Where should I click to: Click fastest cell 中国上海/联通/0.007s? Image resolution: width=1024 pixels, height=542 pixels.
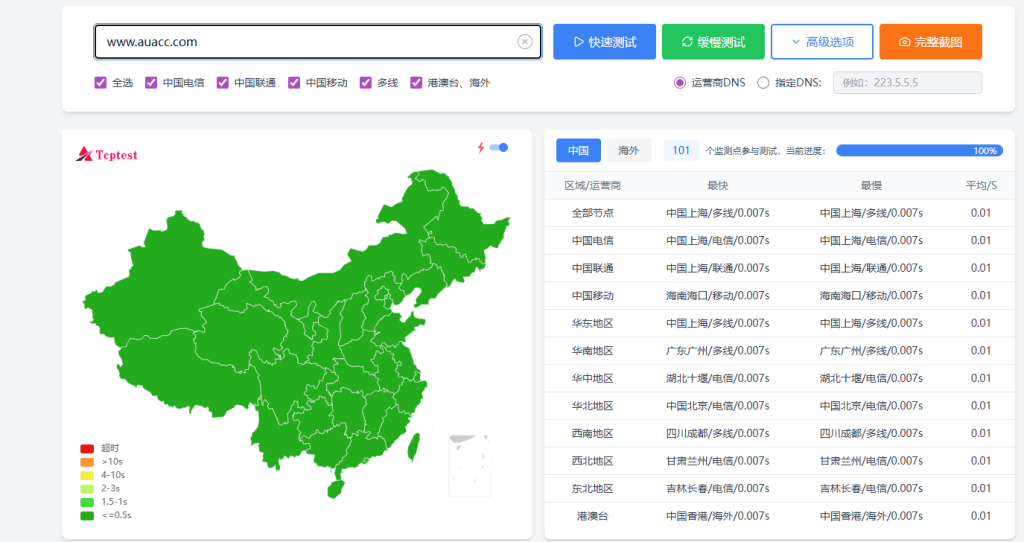[718, 268]
